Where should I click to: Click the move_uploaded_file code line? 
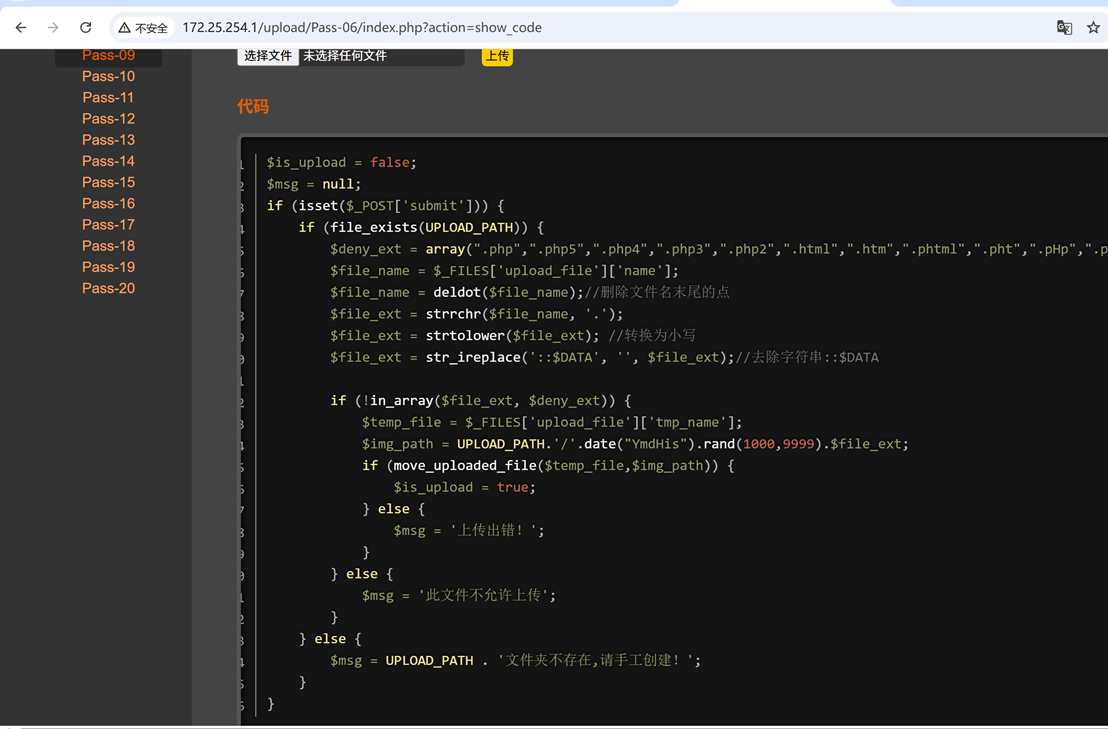coord(548,466)
